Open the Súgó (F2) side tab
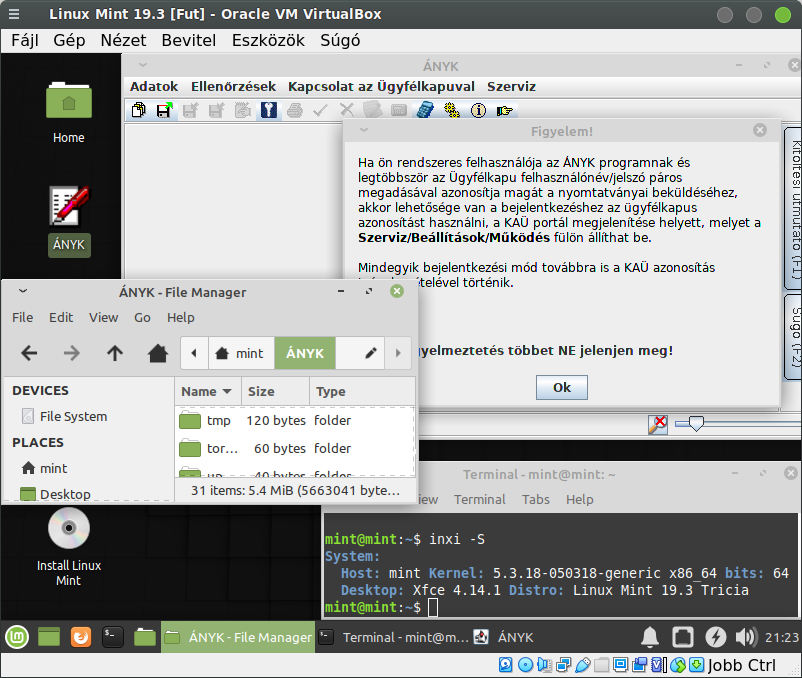This screenshot has width=802, height=678. [x=794, y=336]
